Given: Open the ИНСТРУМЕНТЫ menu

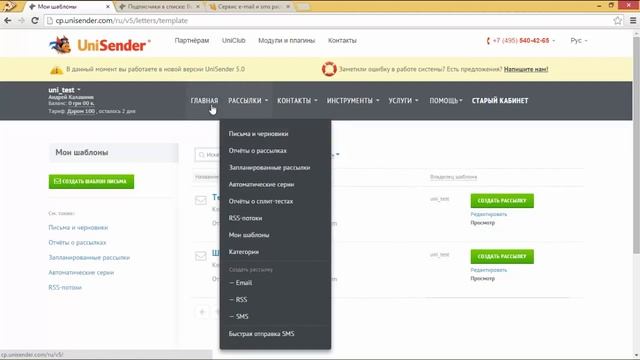Looking at the screenshot, I should [353, 100].
